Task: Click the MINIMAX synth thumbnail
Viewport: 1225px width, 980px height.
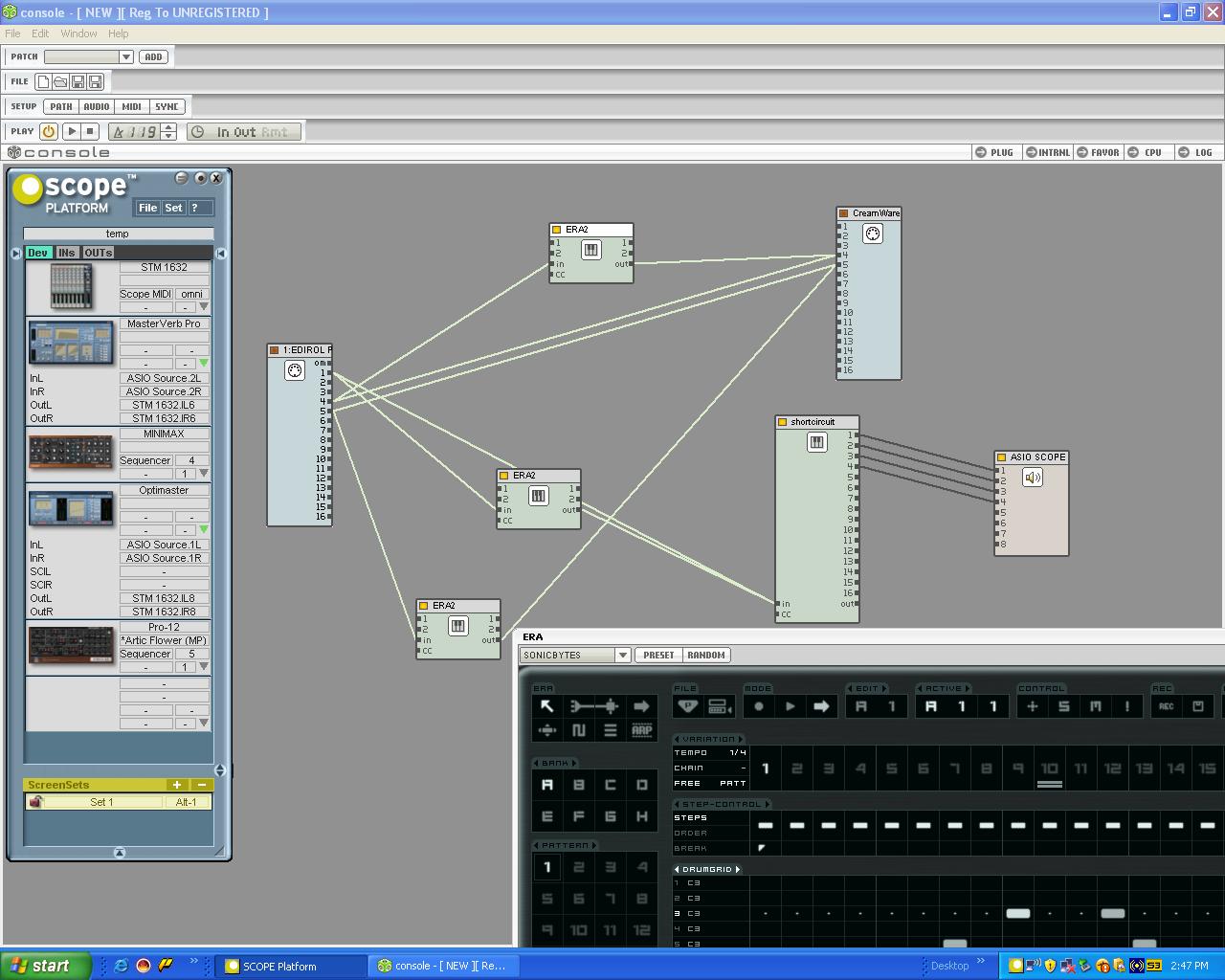Action: [x=71, y=454]
